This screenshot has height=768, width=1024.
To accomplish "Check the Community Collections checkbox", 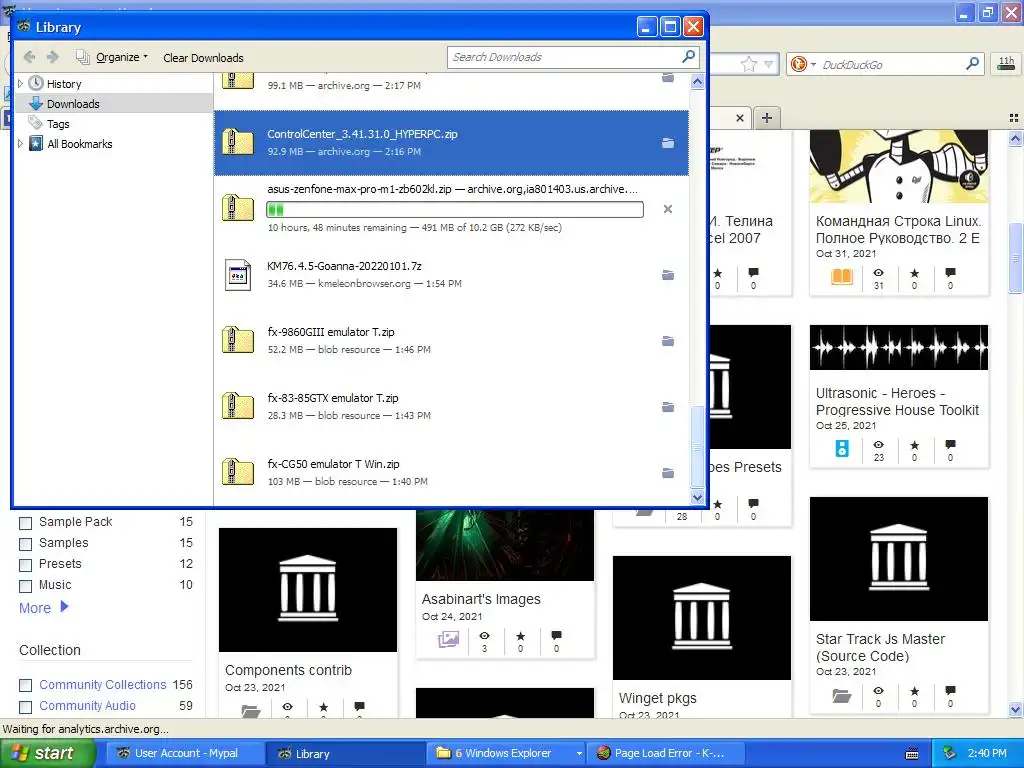I will (x=25, y=685).
